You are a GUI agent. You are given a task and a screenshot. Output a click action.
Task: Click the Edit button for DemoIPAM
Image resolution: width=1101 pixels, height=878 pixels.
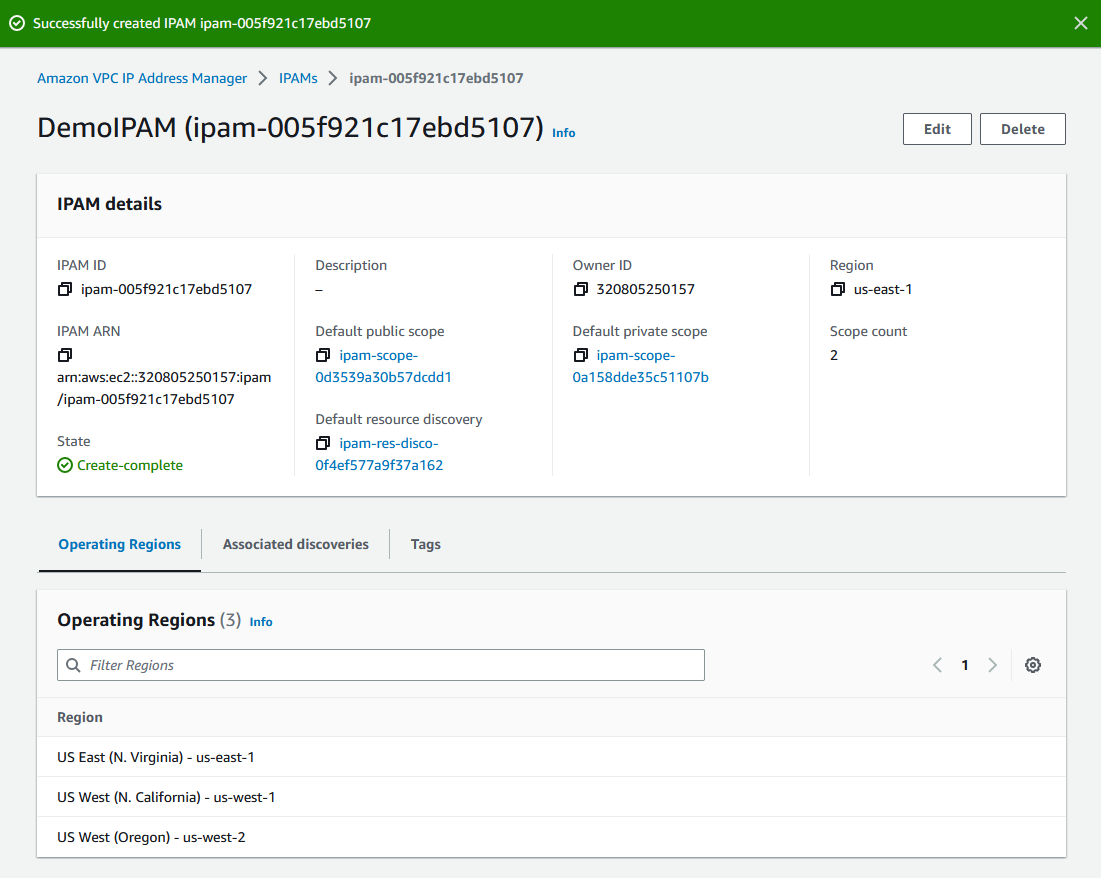tap(936, 128)
